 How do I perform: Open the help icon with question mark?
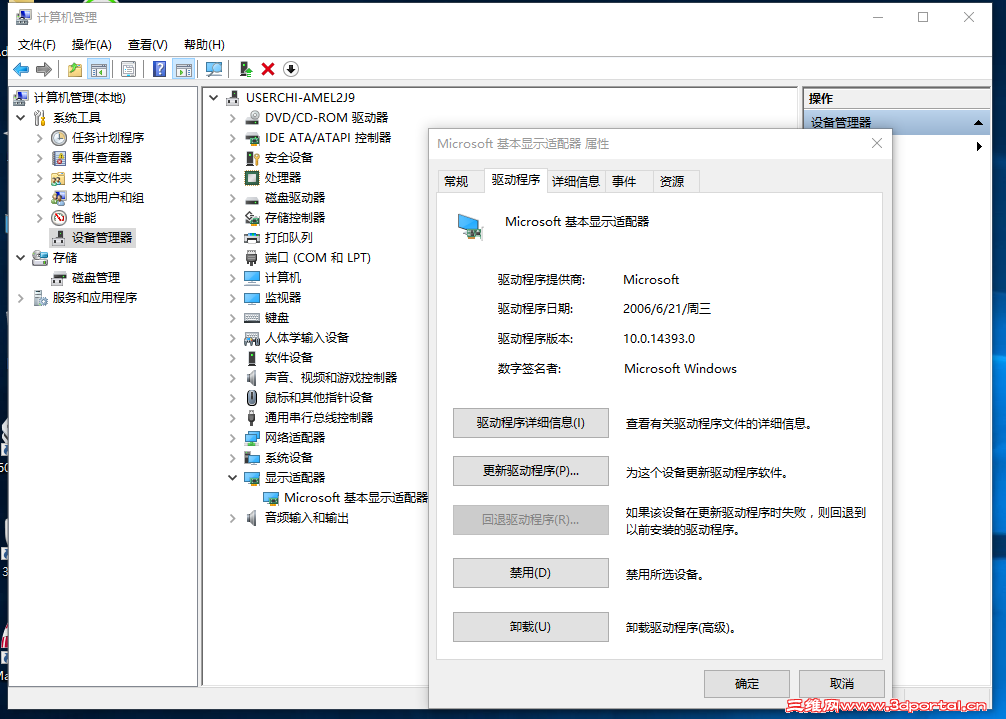160,68
